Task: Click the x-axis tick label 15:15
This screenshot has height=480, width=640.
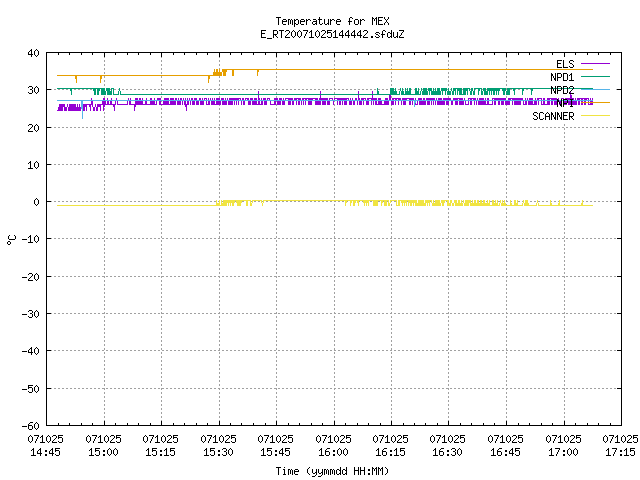Action: (160, 452)
